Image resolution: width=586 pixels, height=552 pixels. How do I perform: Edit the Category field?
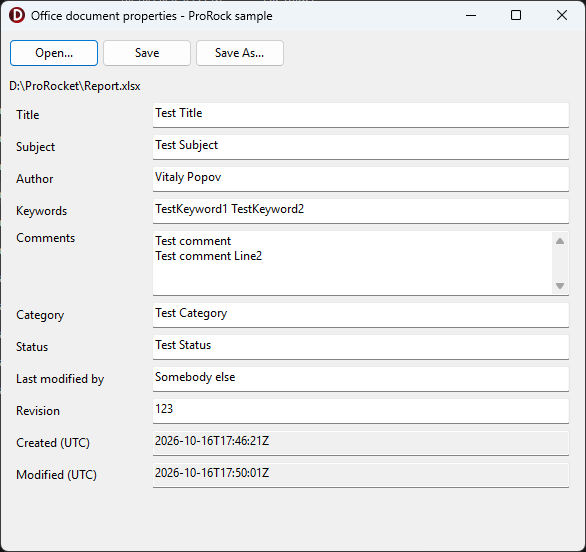click(361, 315)
